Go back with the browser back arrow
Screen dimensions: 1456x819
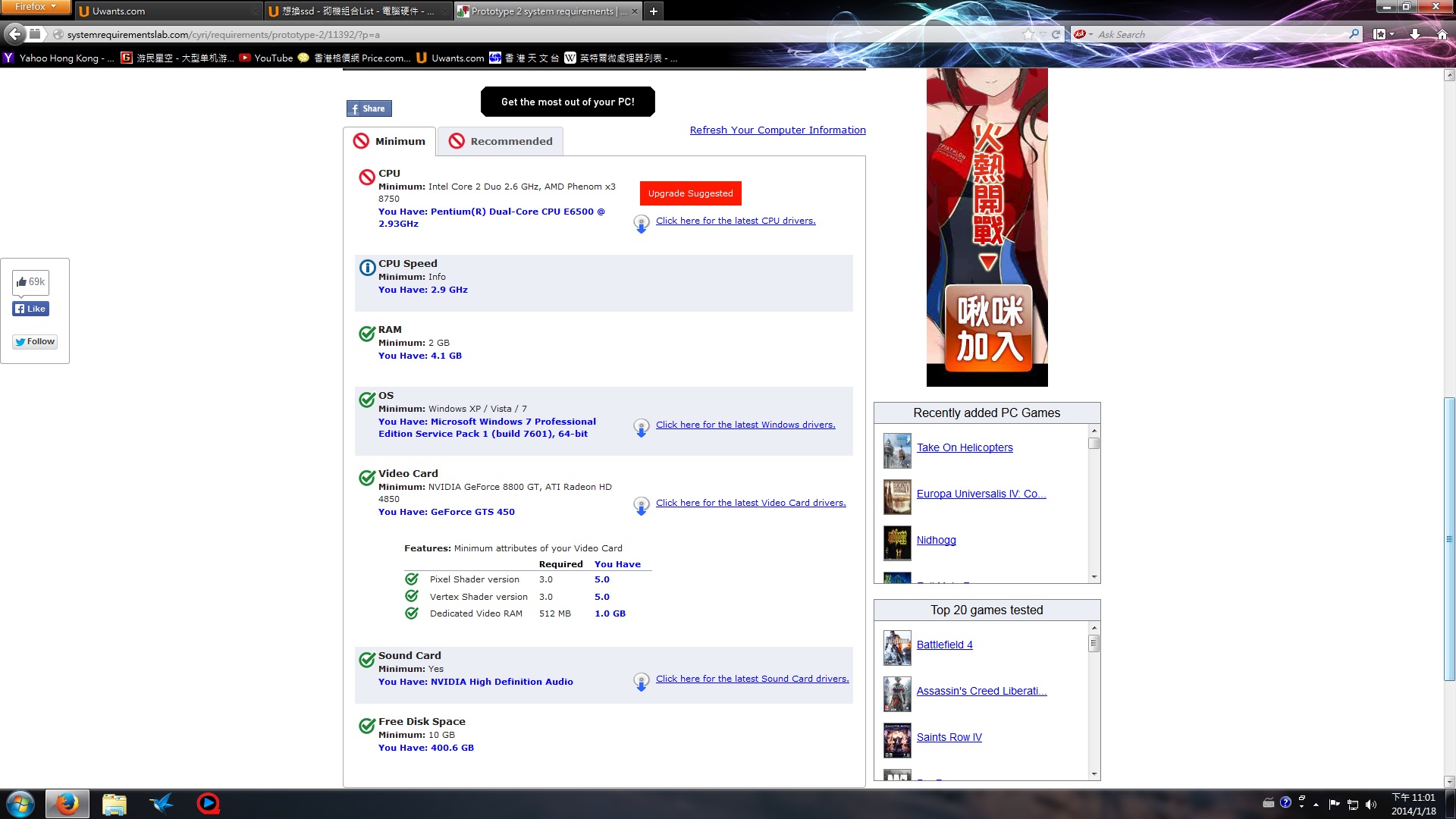14,34
